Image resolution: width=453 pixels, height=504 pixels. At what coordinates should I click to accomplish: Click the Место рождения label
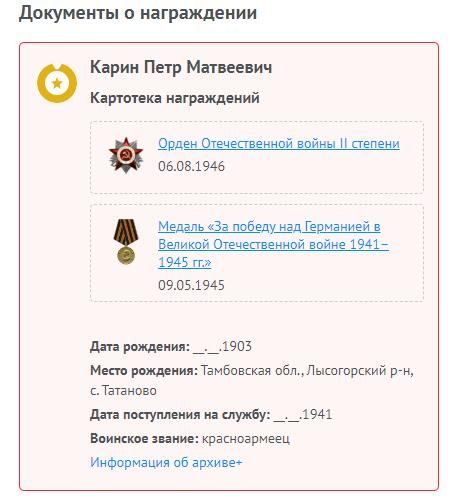pos(144,371)
